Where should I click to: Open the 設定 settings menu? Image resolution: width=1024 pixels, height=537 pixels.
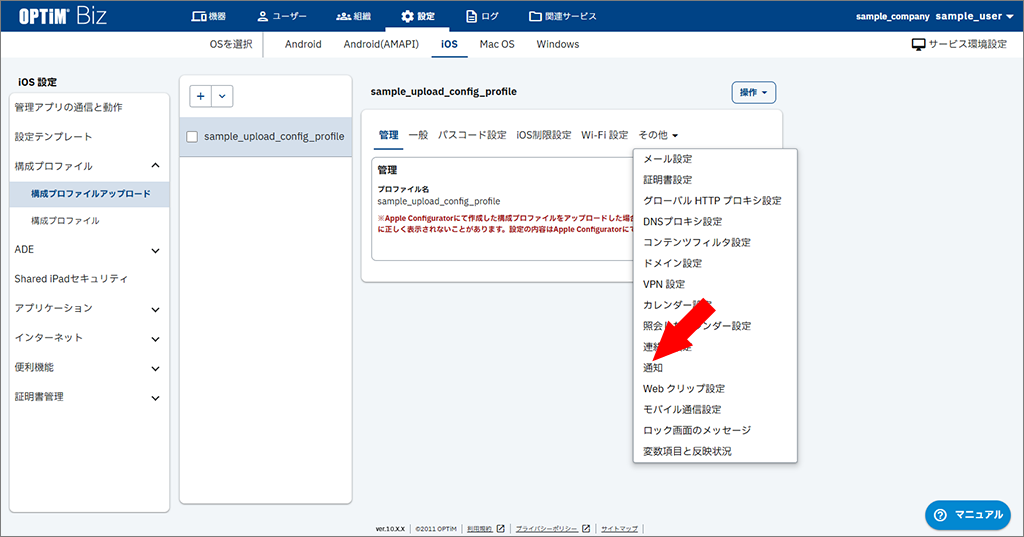(418, 16)
